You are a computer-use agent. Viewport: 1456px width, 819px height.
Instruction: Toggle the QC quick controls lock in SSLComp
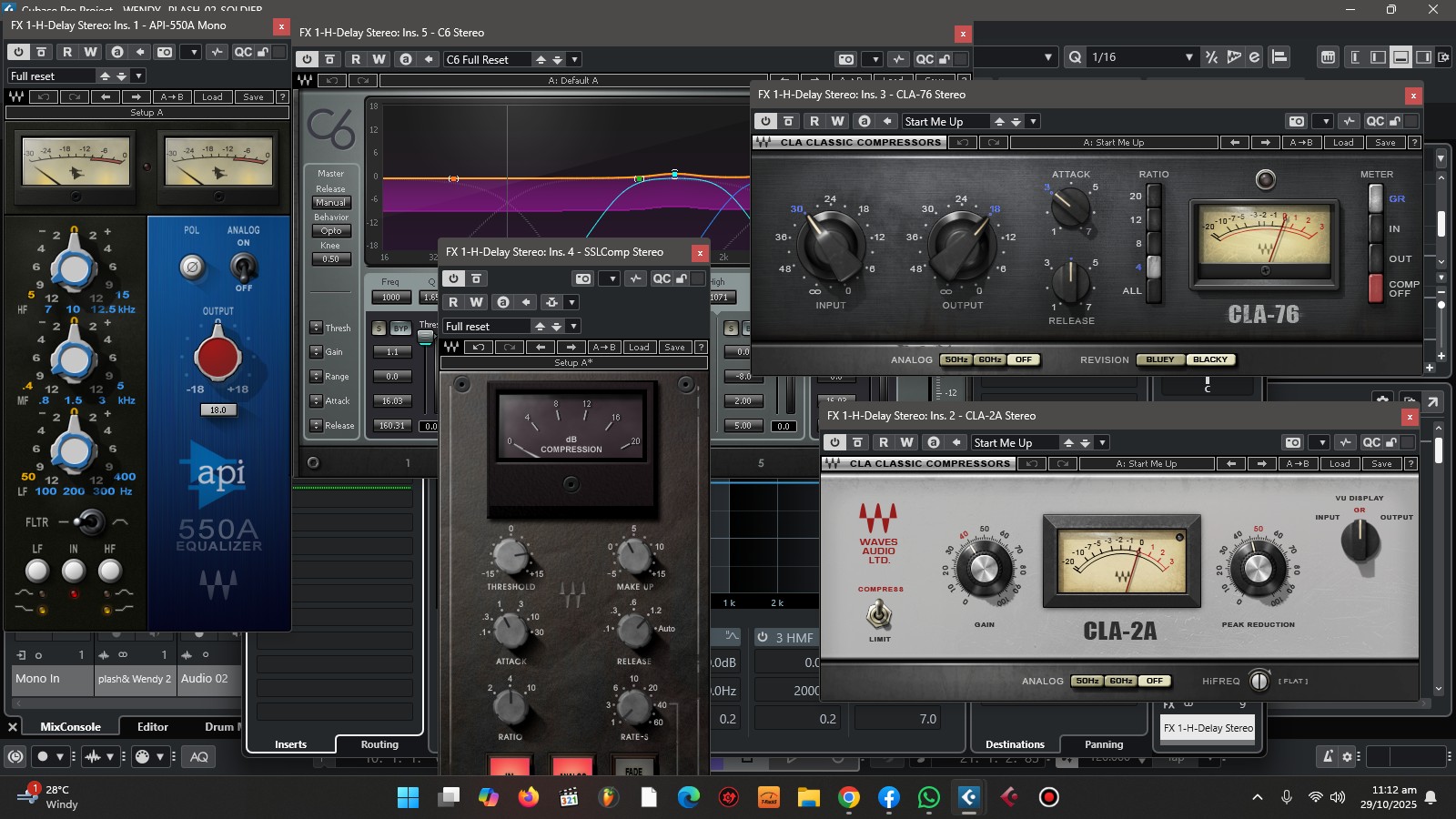(x=681, y=278)
